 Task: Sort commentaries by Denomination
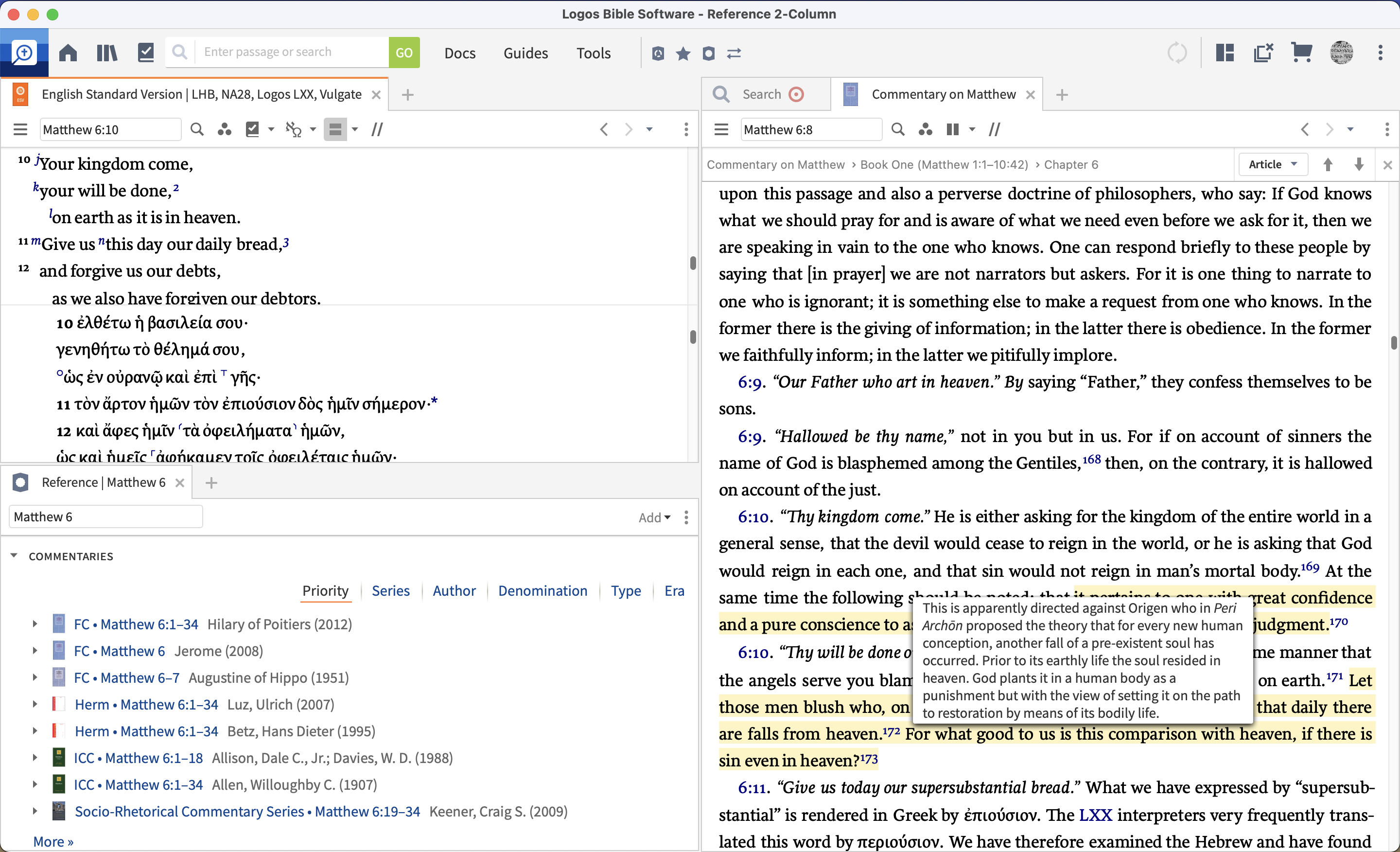pos(542,590)
